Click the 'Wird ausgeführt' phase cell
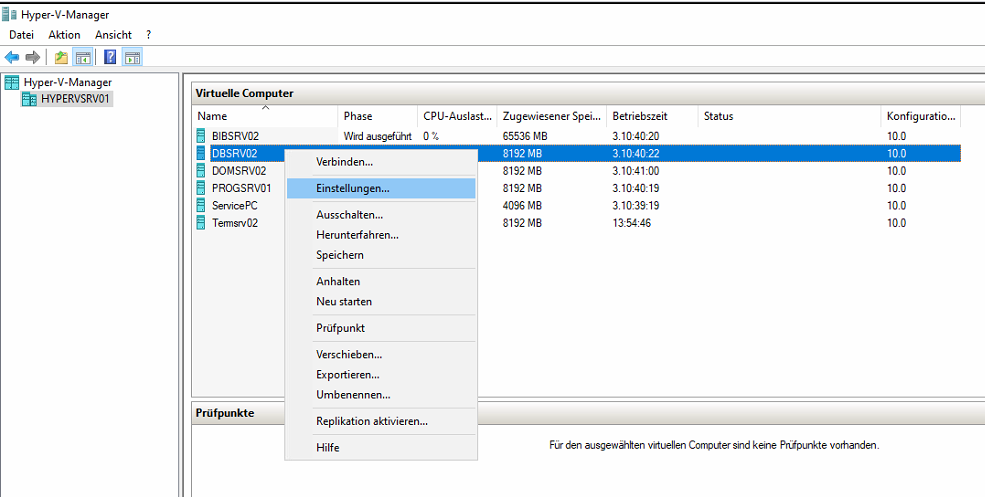 pyautogui.click(x=378, y=136)
